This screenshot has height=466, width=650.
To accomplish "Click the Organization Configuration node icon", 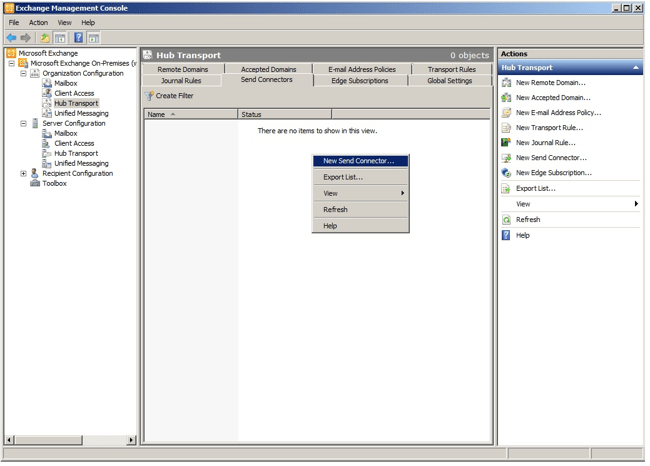I will point(35,73).
